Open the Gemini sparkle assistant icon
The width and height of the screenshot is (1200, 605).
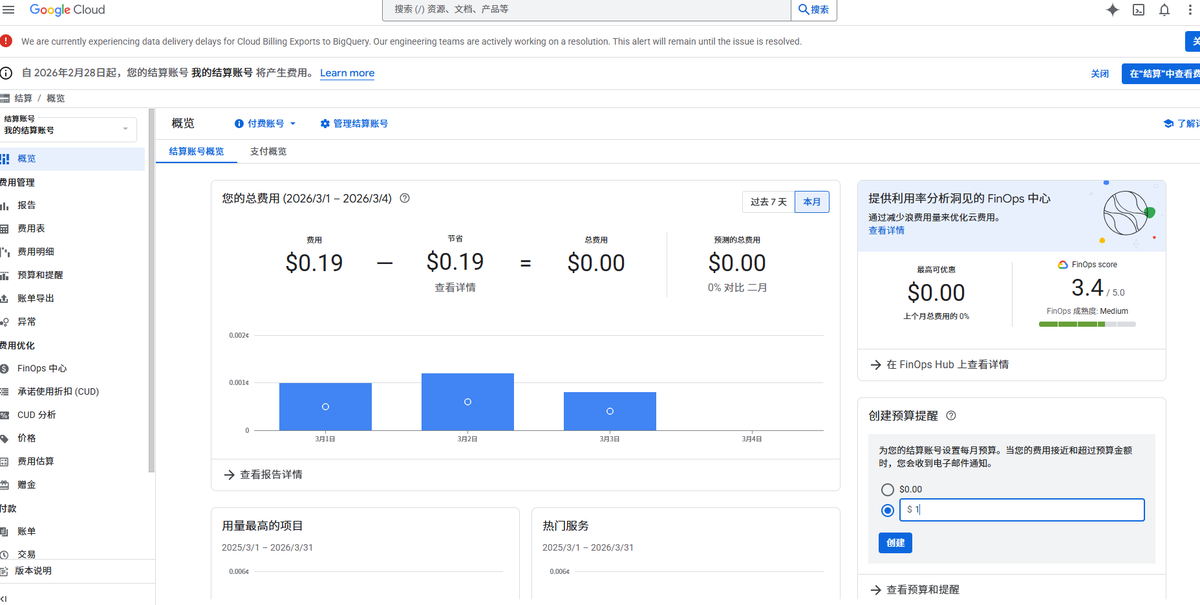click(1112, 10)
